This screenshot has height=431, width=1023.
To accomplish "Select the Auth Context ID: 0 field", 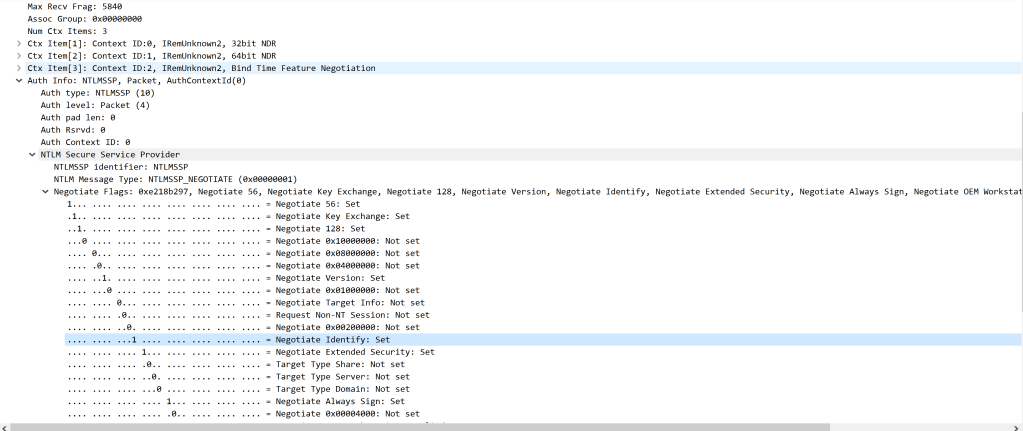I will 85,142.
